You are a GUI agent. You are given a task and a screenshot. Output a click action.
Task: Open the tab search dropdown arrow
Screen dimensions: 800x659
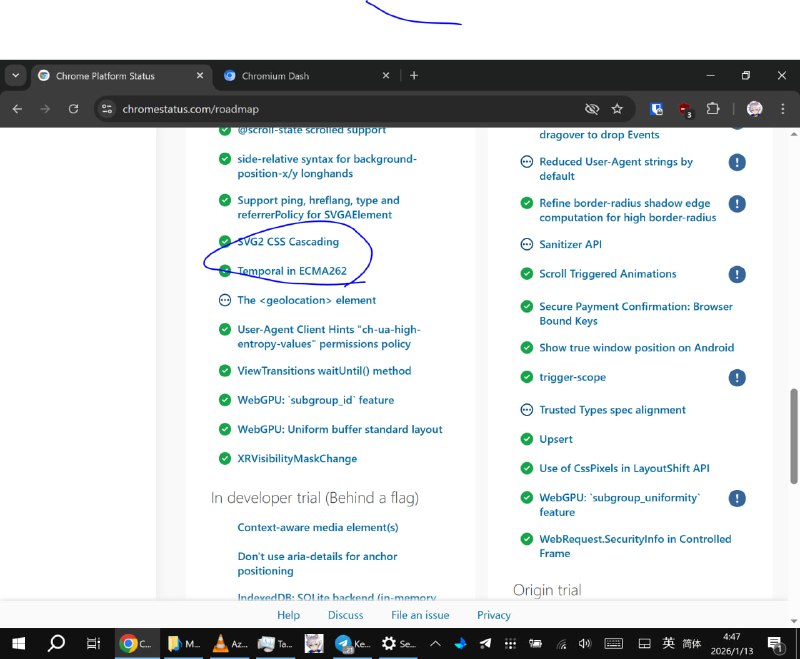click(x=15, y=75)
